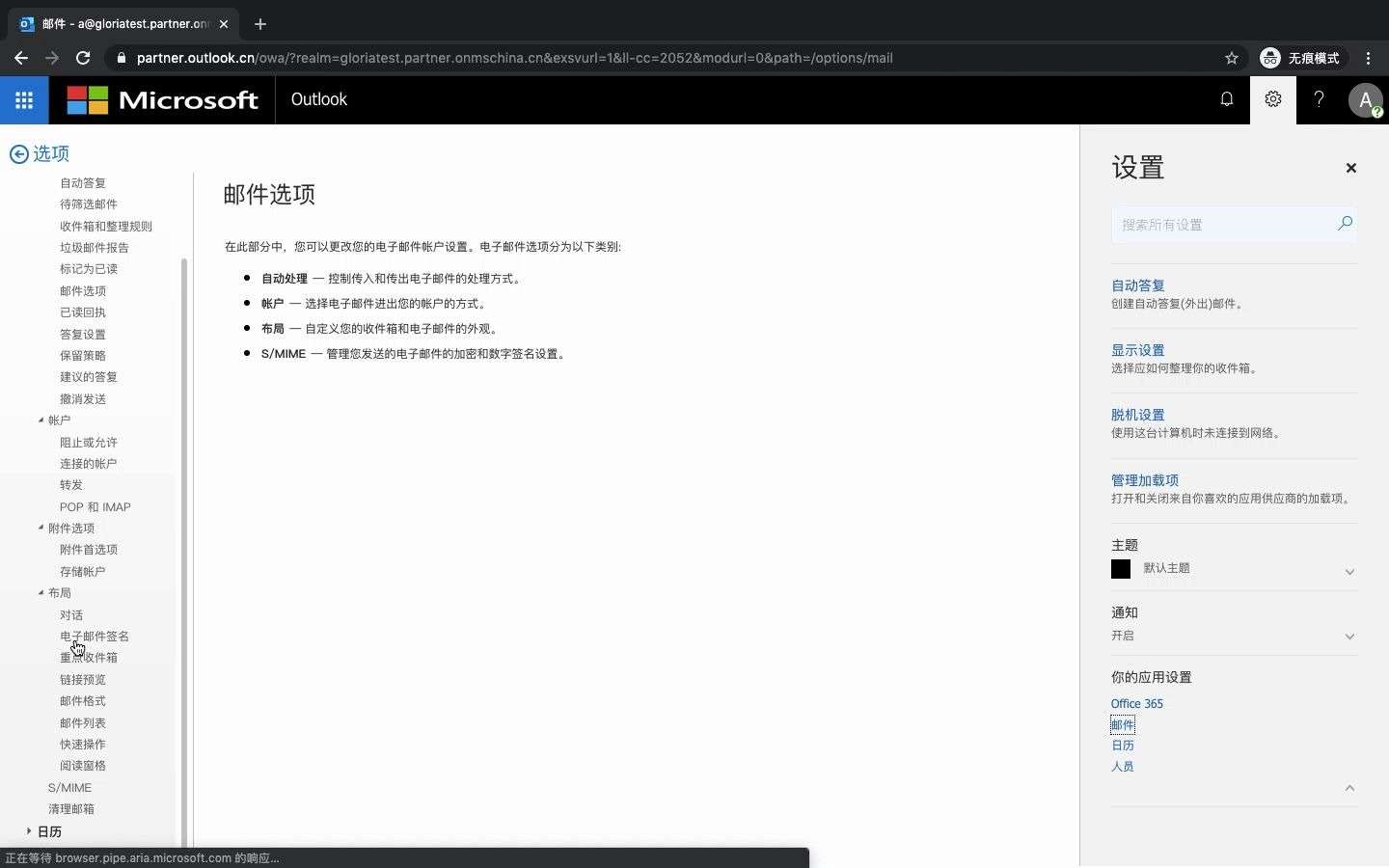Open 脱机设置 link
Image resolution: width=1389 pixels, height=868 pixels.
point(1138,415)
